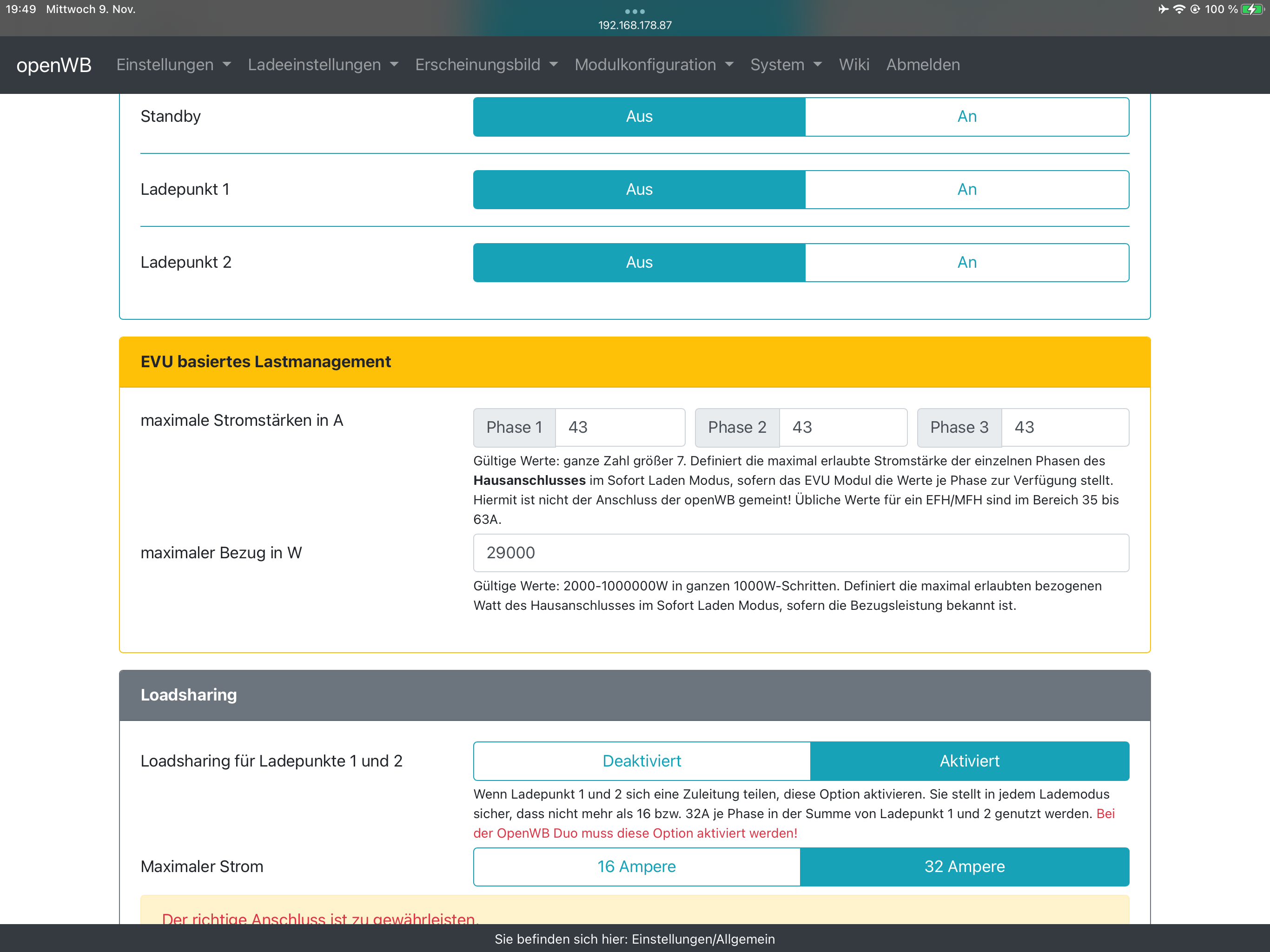
Task: Set Standby to An
Action: tap(966, 117)
